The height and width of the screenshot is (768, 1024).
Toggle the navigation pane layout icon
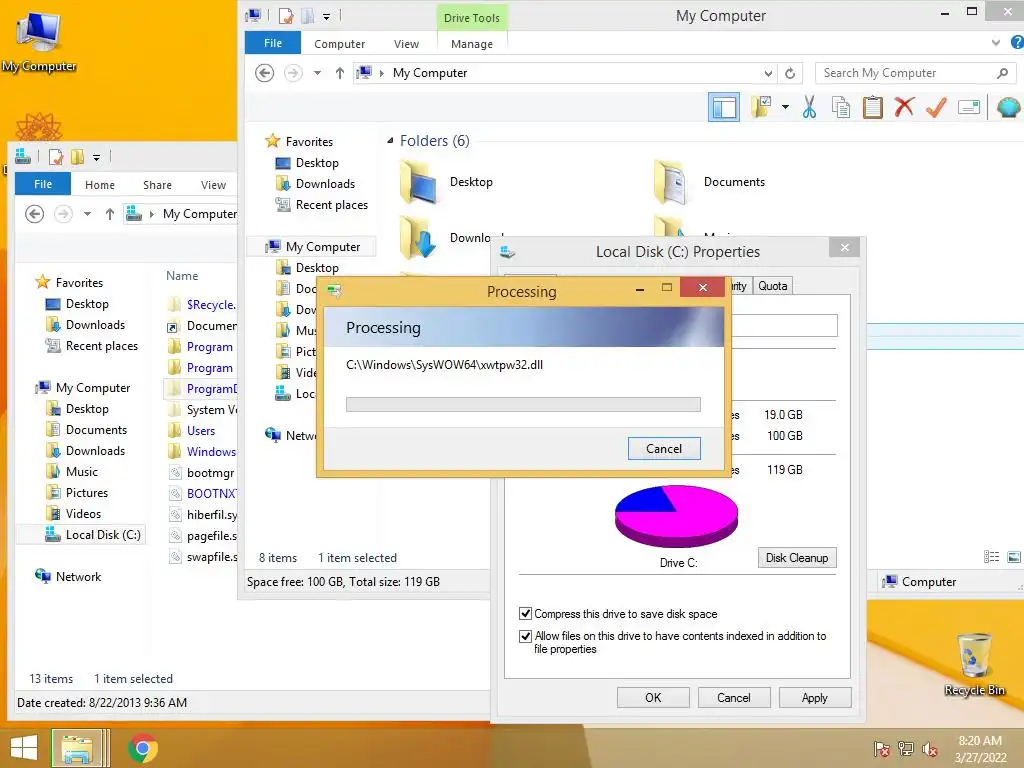tap(724, 107)
